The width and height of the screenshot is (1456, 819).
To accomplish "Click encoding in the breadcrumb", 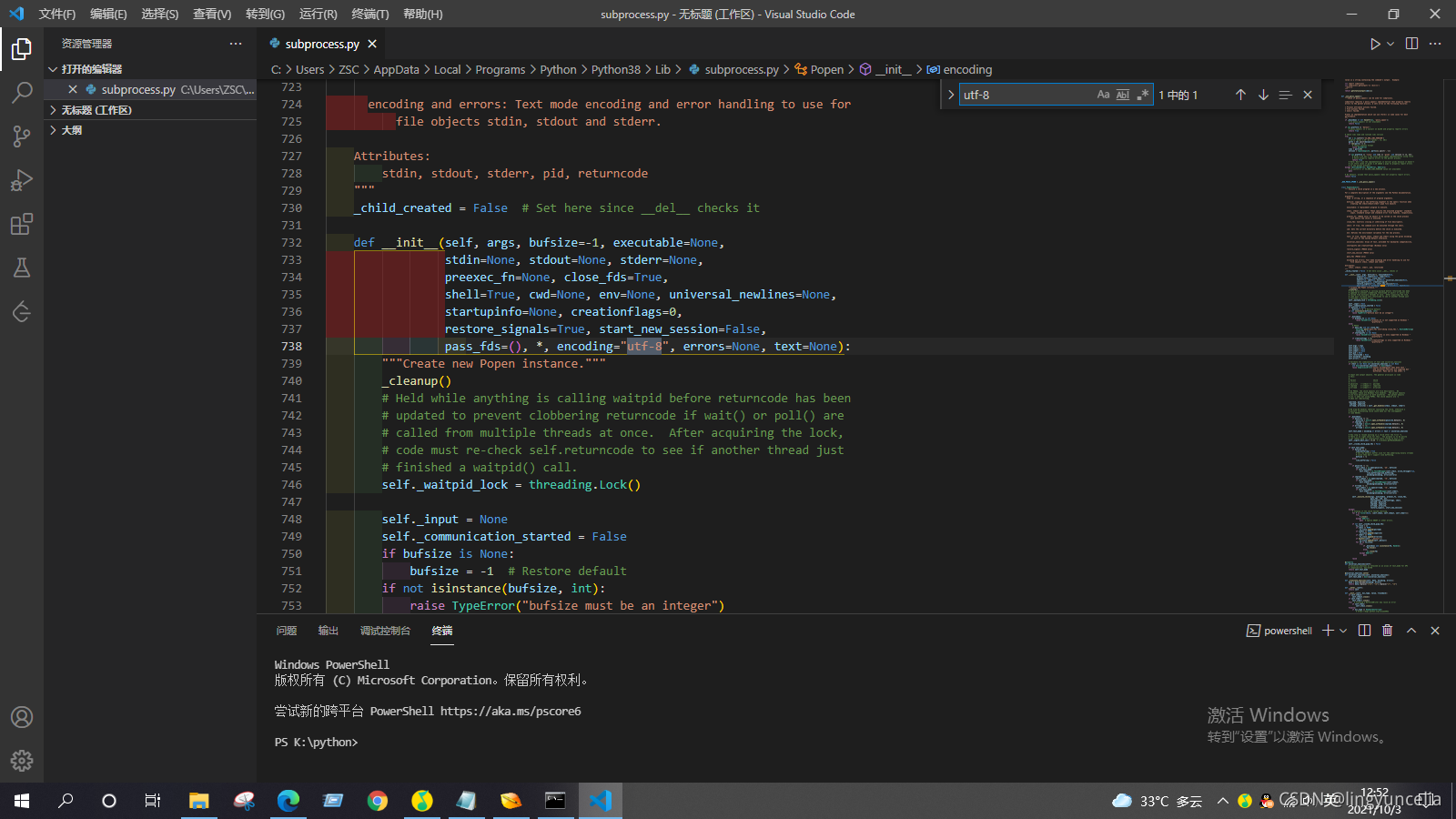I will point(967,69).
